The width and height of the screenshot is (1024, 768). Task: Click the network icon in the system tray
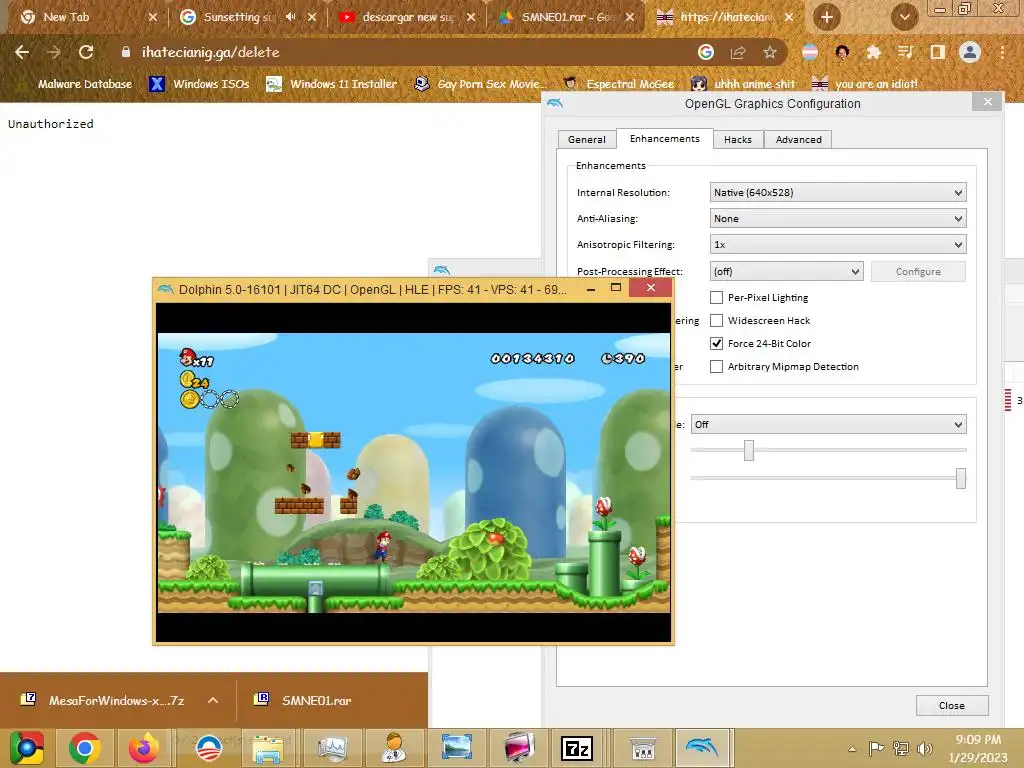[901, 748]
